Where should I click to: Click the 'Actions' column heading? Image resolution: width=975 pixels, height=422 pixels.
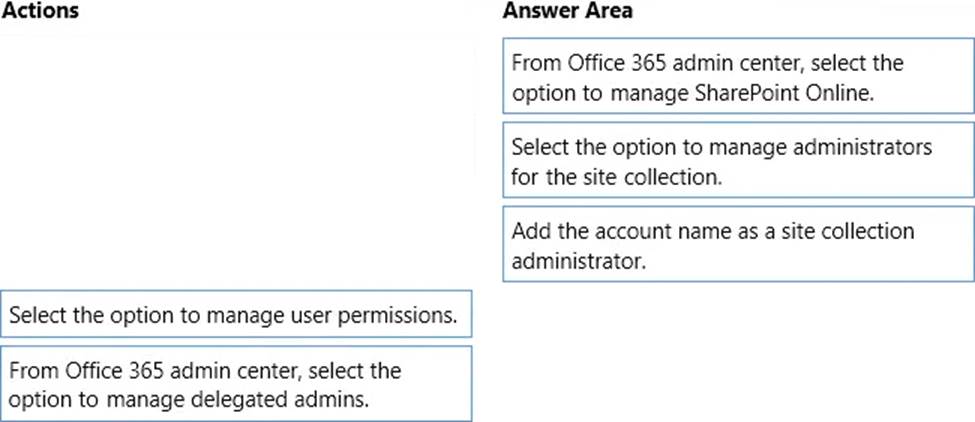pos(41,12)
